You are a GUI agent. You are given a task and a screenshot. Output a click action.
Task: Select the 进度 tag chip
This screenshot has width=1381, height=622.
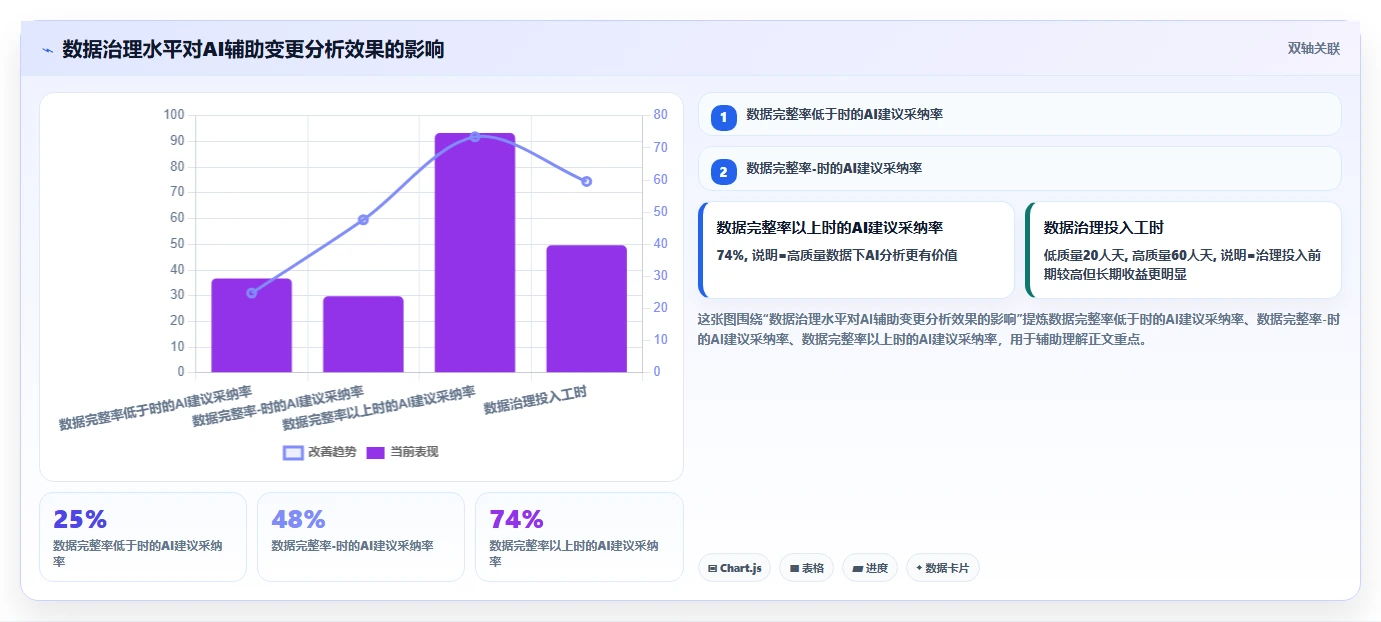coord(870,568)
